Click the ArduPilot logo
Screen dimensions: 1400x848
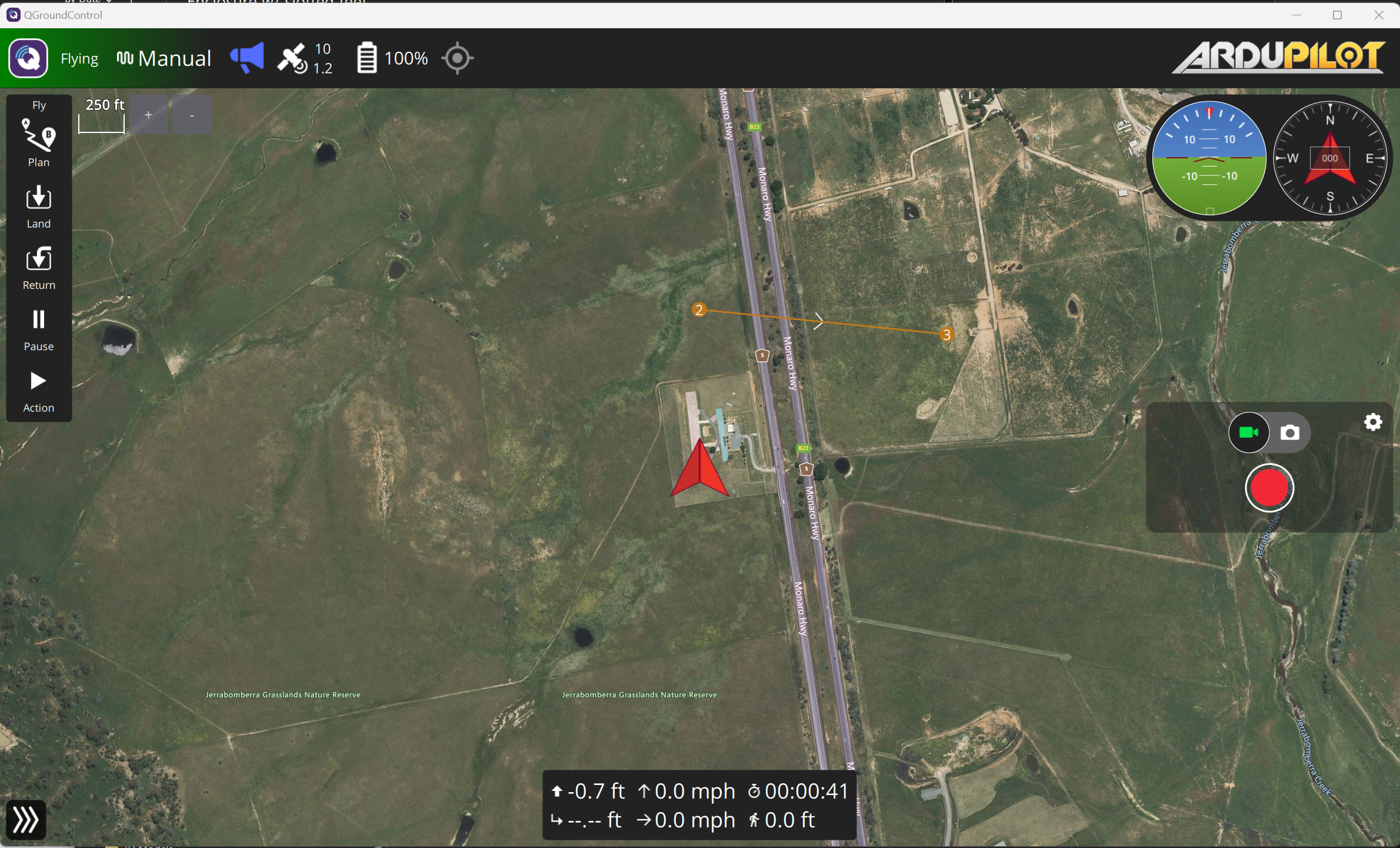pos(1279,57)
